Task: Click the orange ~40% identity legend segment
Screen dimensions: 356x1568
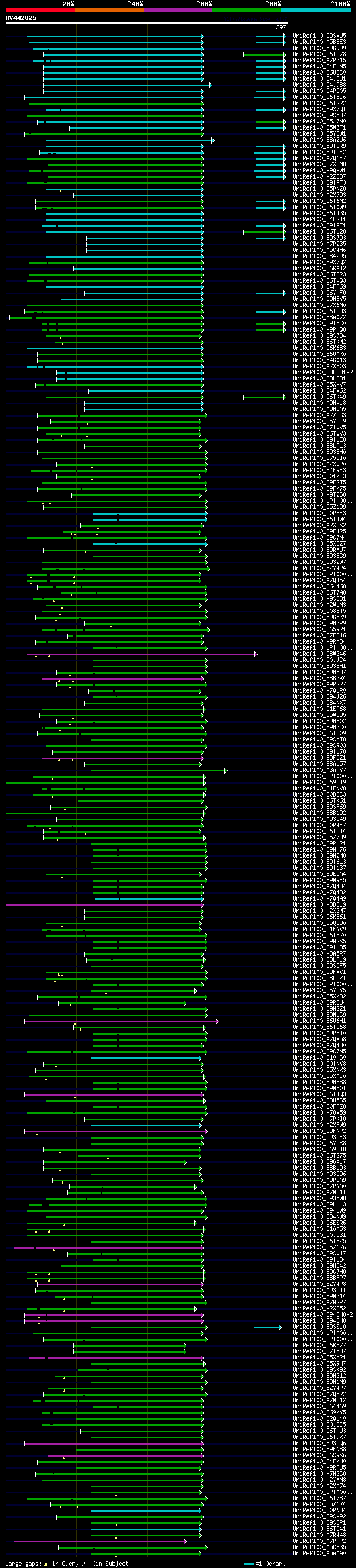Action: pyautogui.click(x=109, y=10)
